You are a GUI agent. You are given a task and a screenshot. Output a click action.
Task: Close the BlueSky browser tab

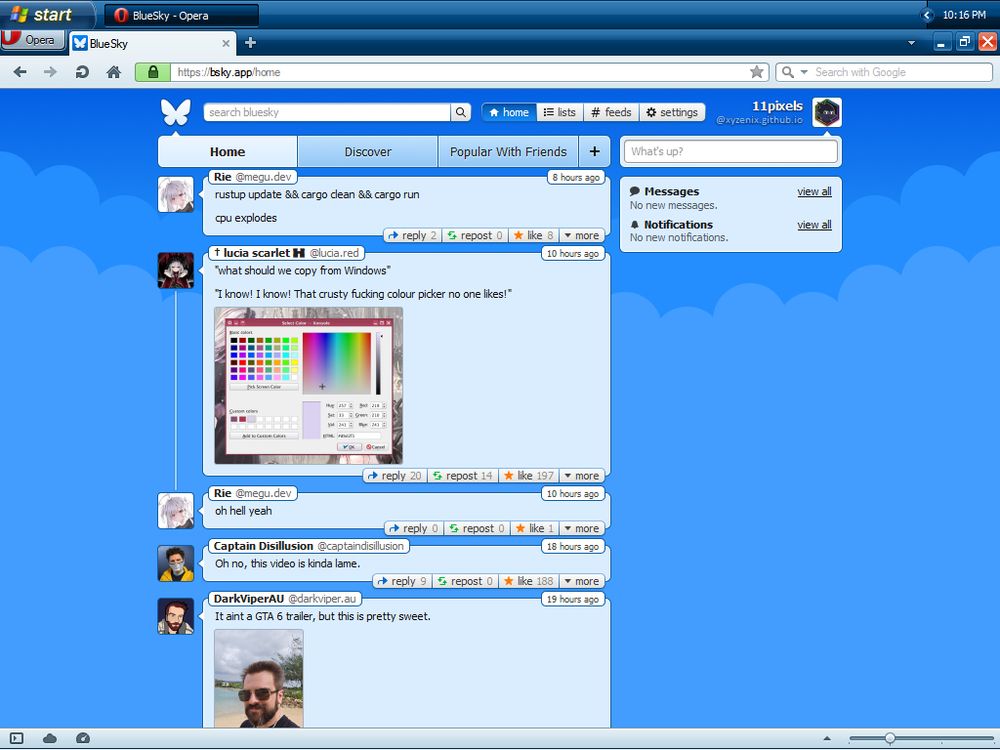coord(226,43)
